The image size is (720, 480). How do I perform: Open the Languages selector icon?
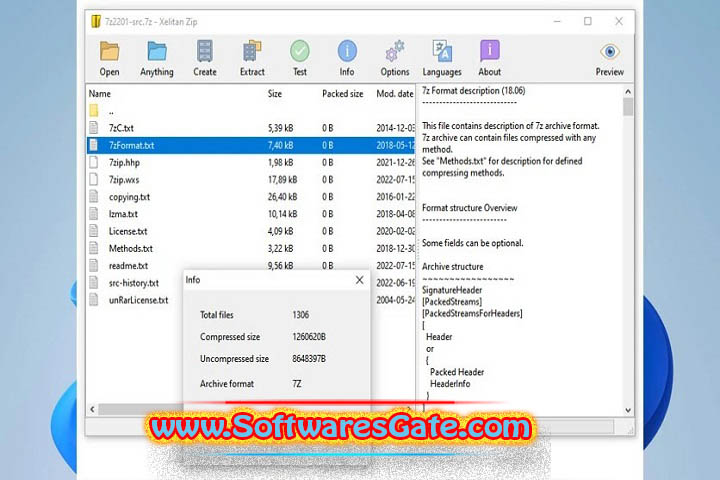pyautogui.click(x=442, y=51)
